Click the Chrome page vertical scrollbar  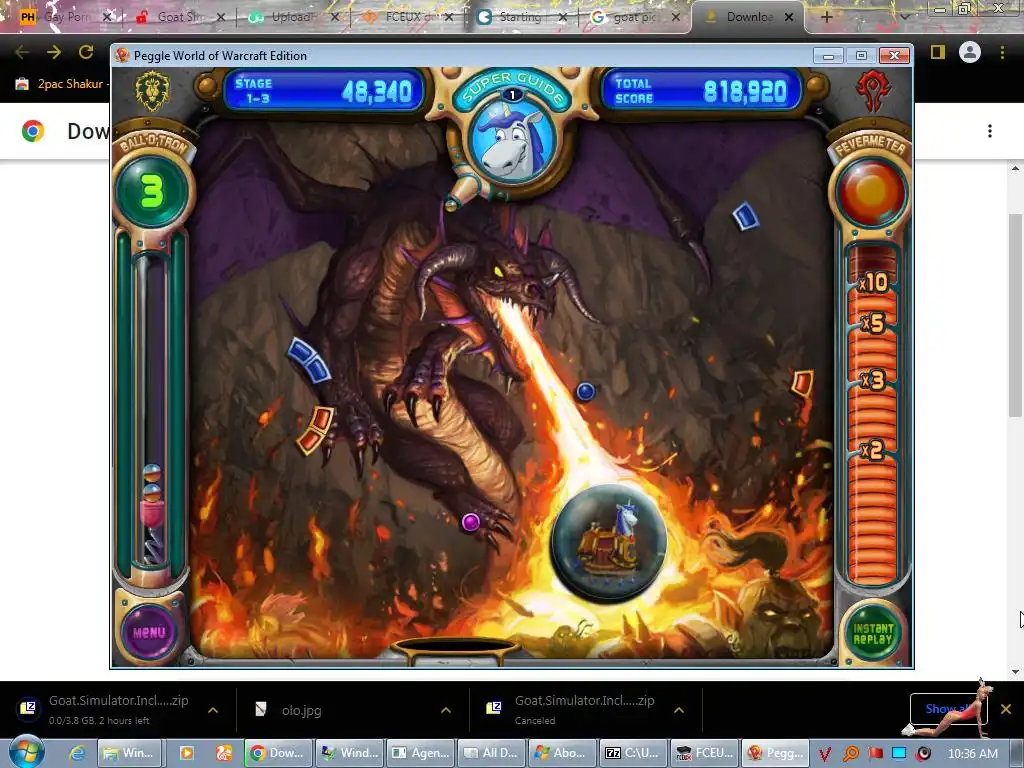(1015, 315)
